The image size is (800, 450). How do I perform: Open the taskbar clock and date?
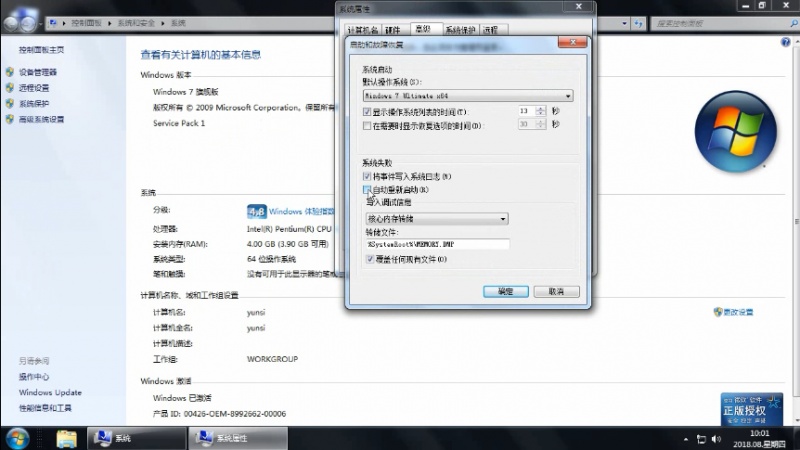759,439
